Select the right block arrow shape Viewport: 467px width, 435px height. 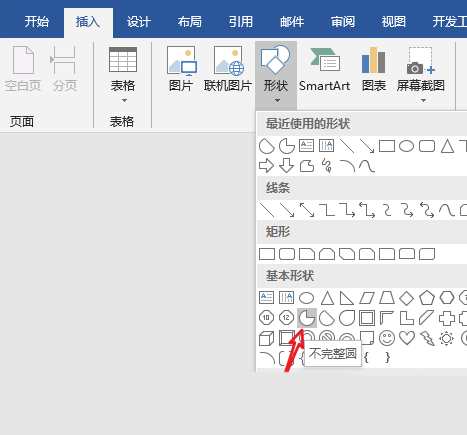[266, 166]
